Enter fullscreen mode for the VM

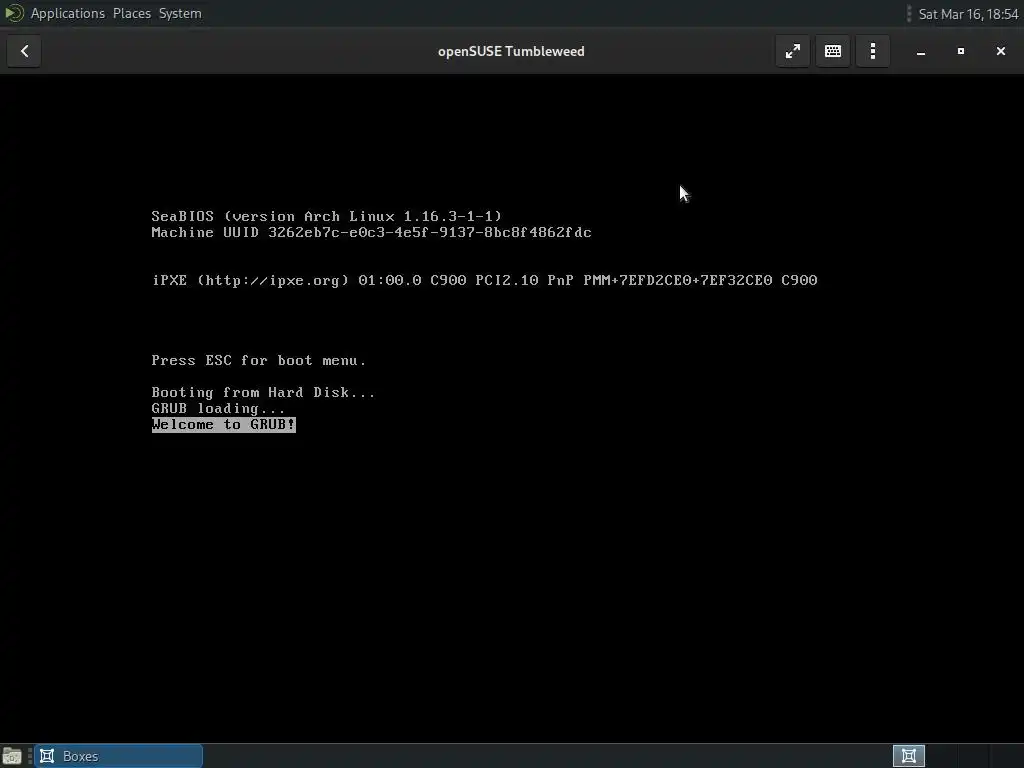(793, 51)
